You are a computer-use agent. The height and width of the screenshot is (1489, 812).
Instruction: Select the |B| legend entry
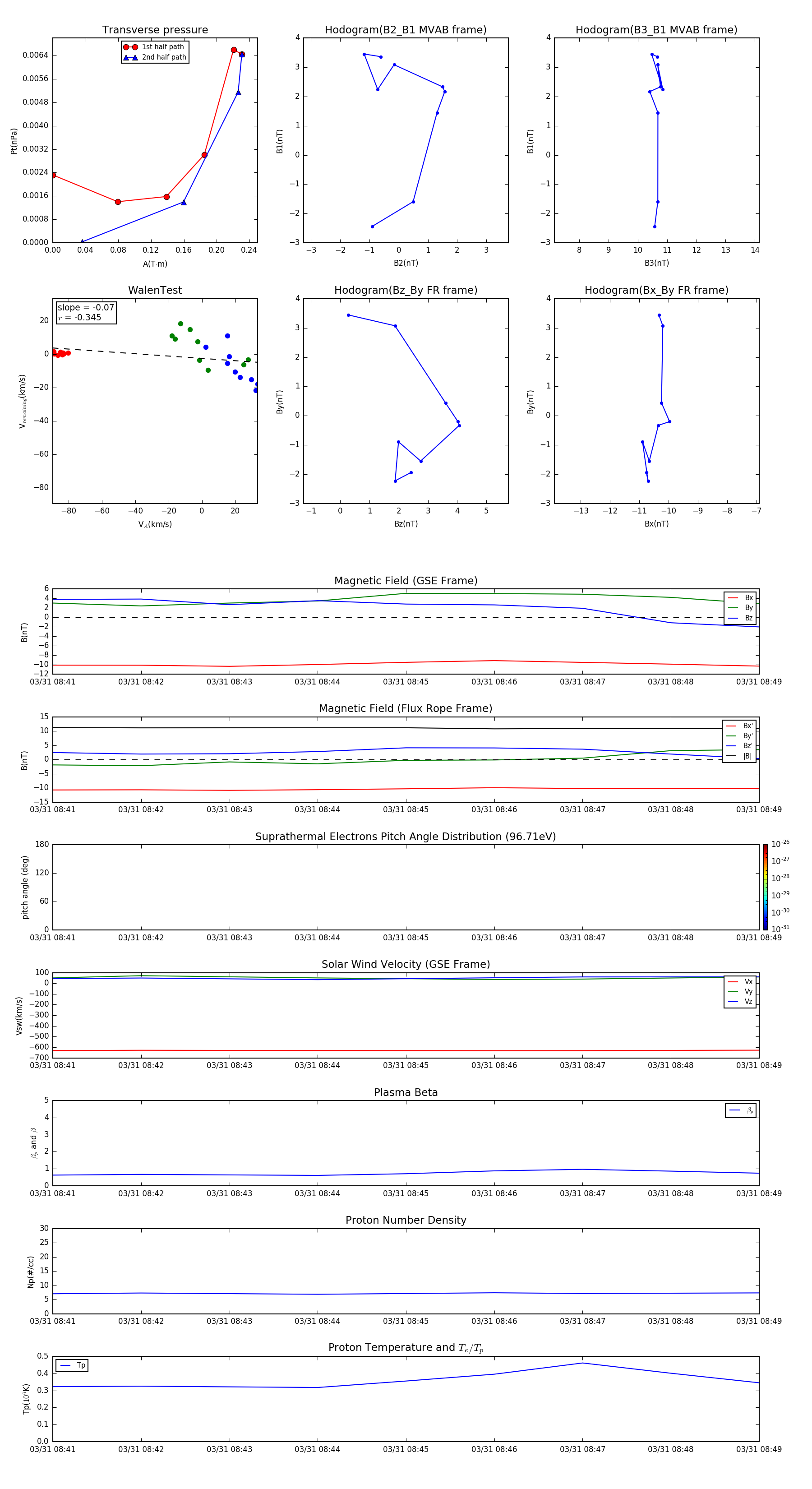pyautogui.click(x=739, y=756)
